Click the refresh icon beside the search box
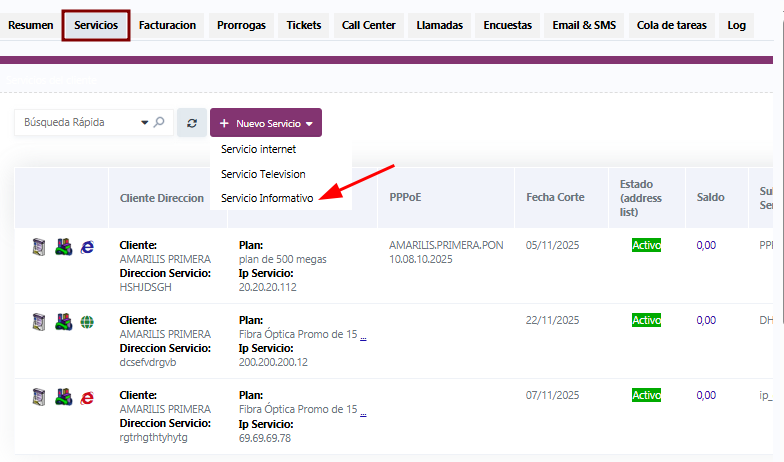This screenshot has width=784, height=462. 191,123
